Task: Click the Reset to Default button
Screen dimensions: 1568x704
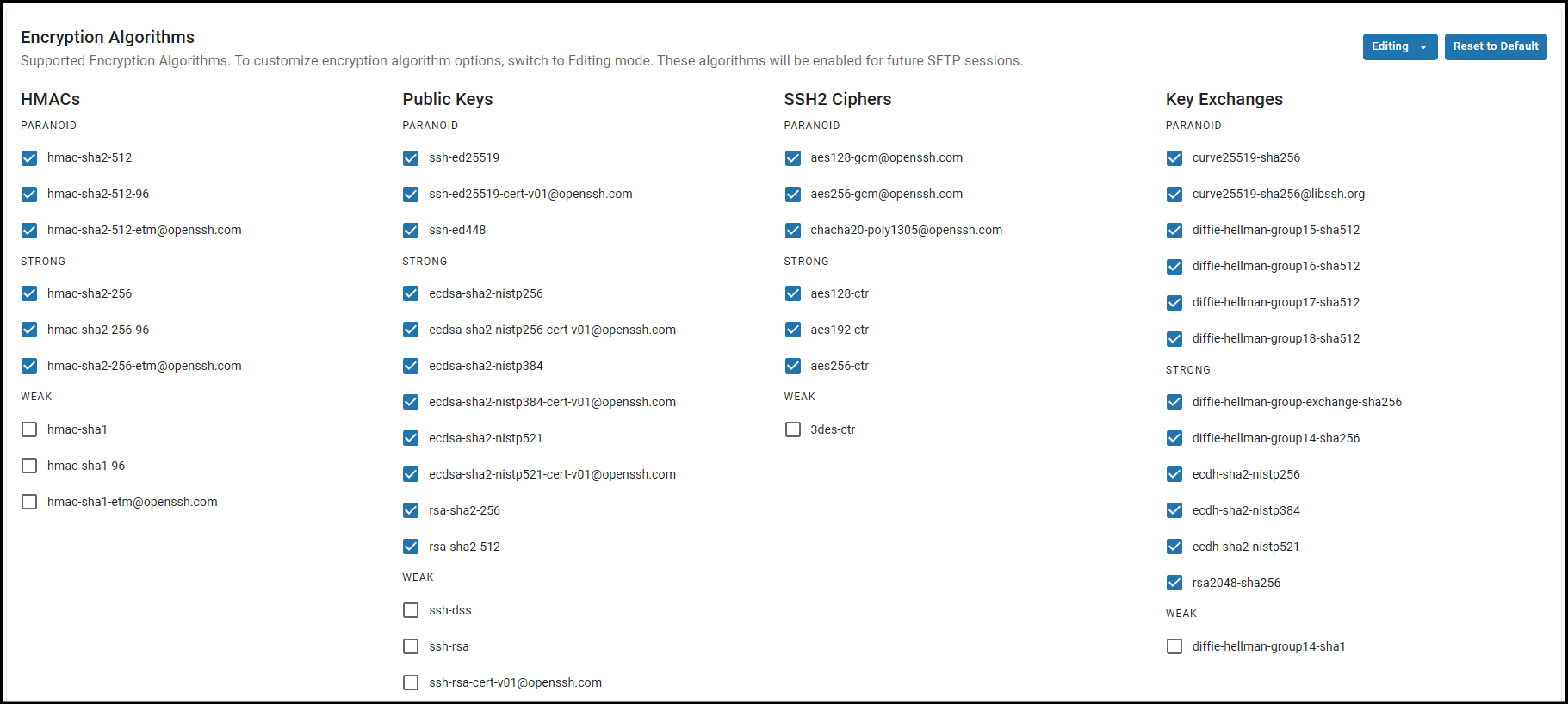Action: pyautogui.click(x=1496, y=46)
